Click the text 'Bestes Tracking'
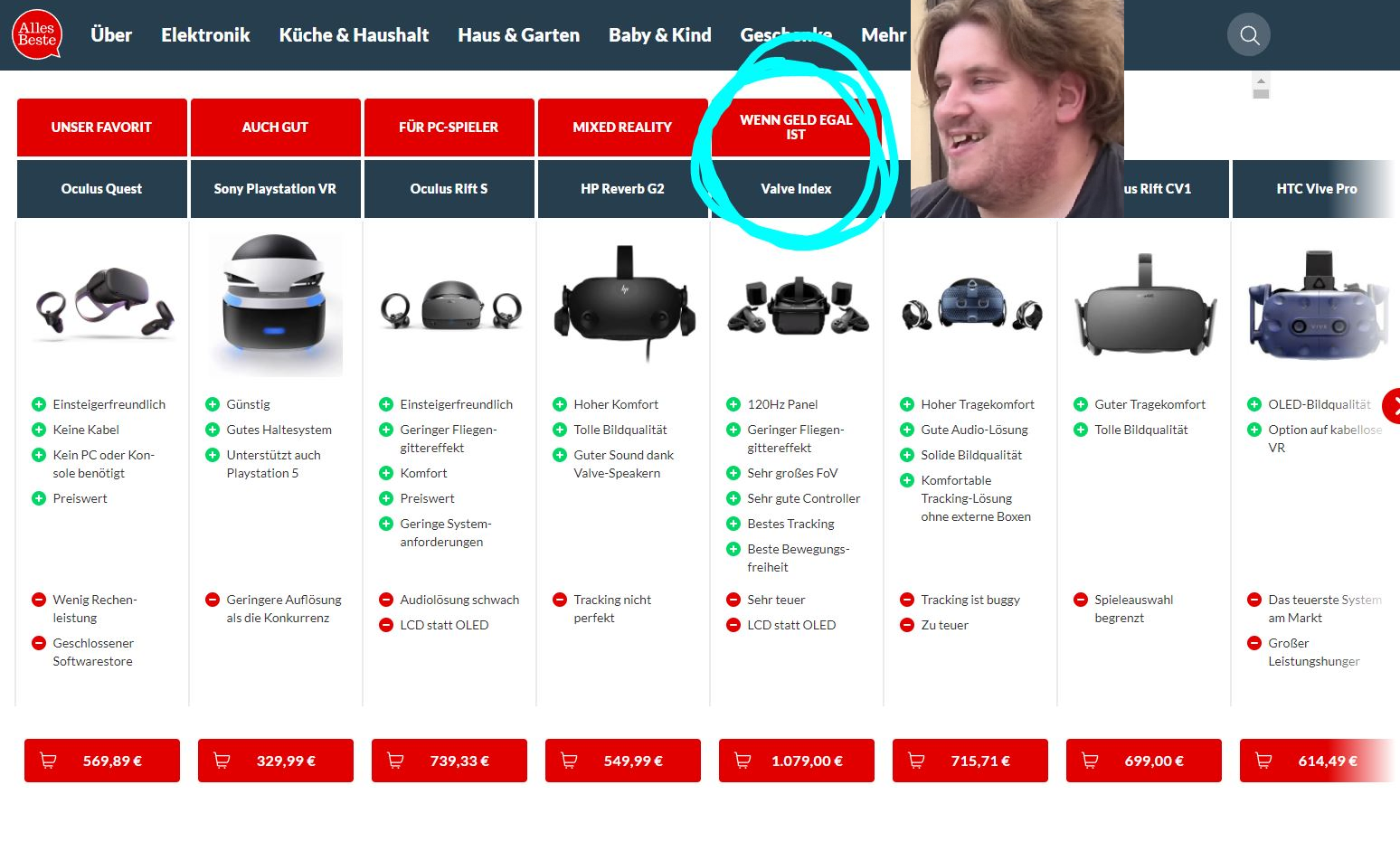1400x851 pixels. (791, 524)
